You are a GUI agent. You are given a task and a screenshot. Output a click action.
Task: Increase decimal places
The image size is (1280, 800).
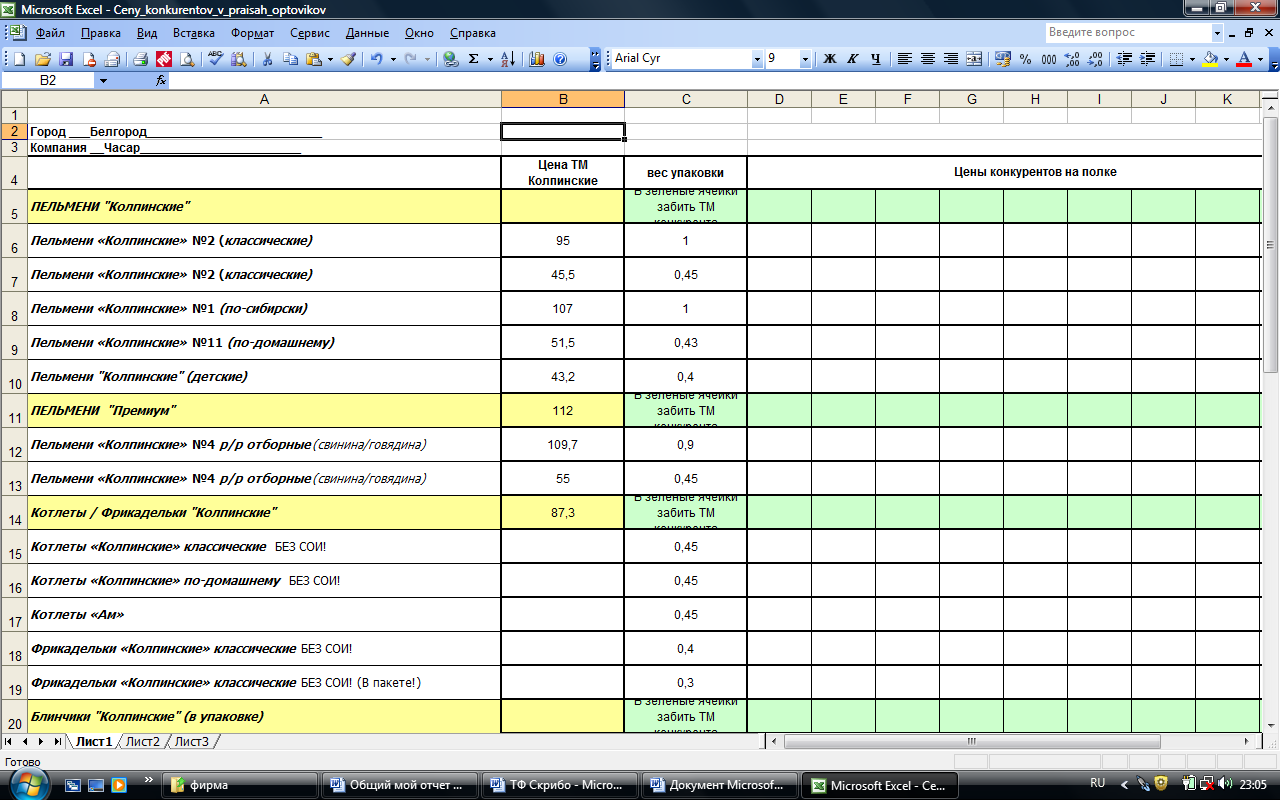[1071, 59]
